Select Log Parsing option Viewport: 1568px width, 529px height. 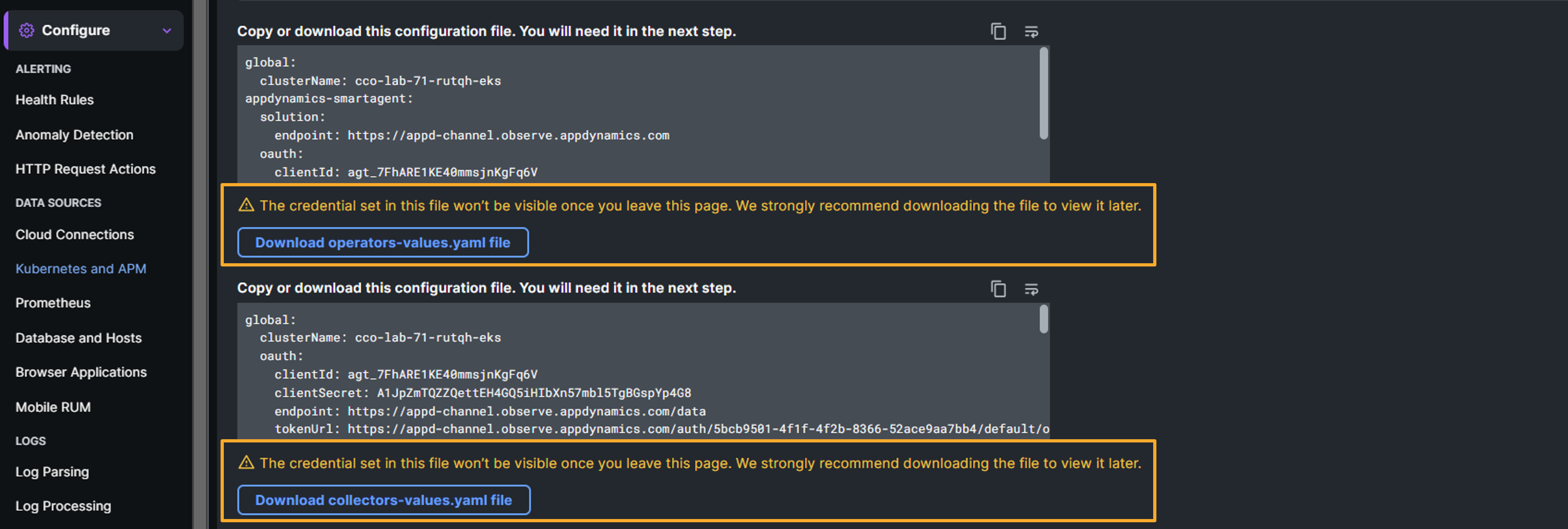click(52, 472)
